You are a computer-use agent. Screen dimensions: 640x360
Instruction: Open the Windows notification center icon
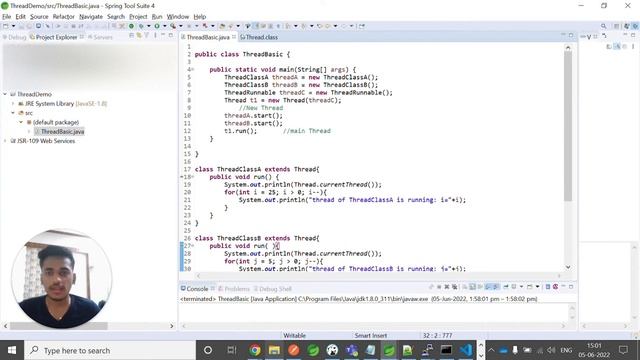point(623,350)
